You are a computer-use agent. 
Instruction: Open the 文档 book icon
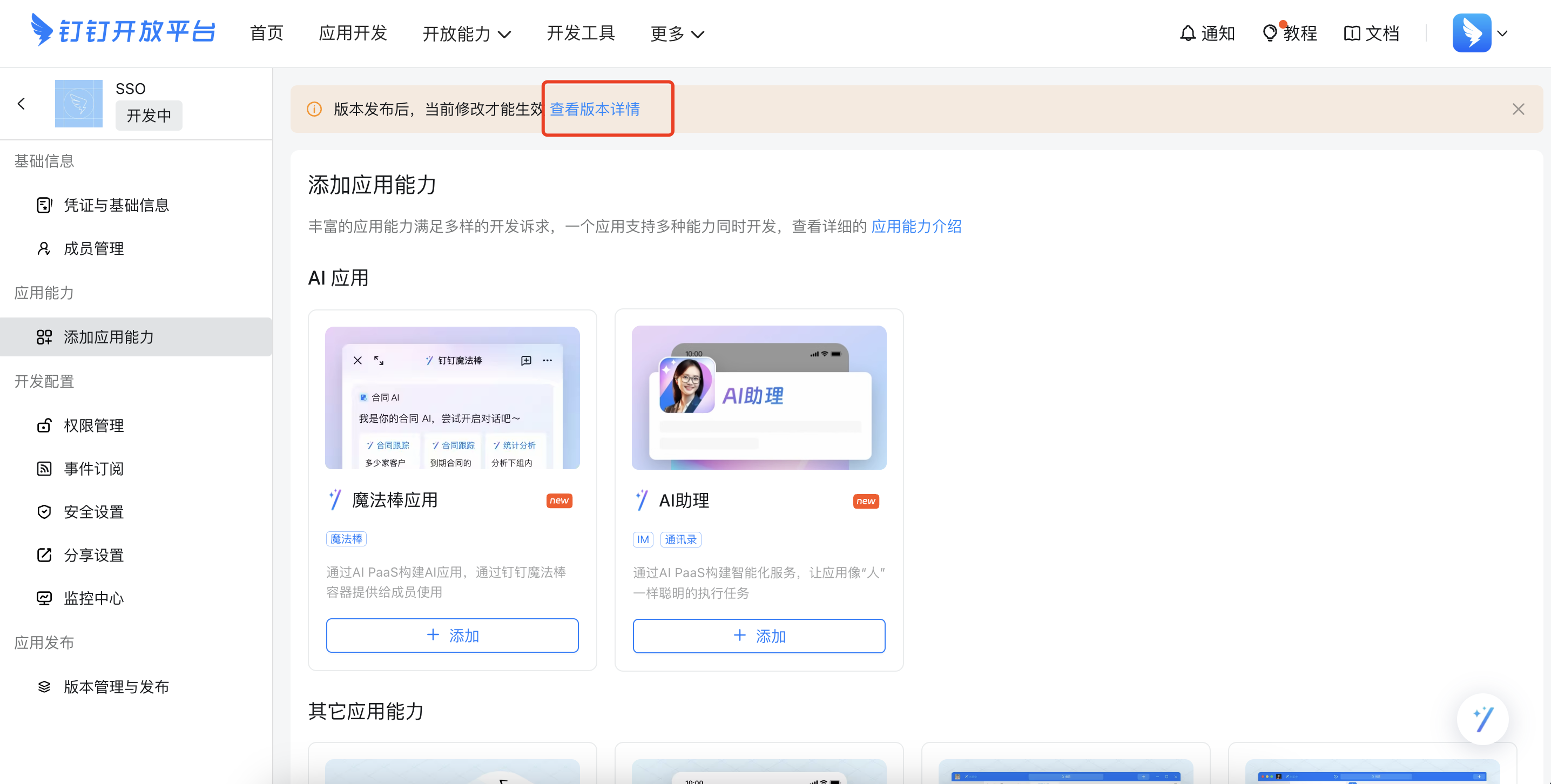(1352, 33)
